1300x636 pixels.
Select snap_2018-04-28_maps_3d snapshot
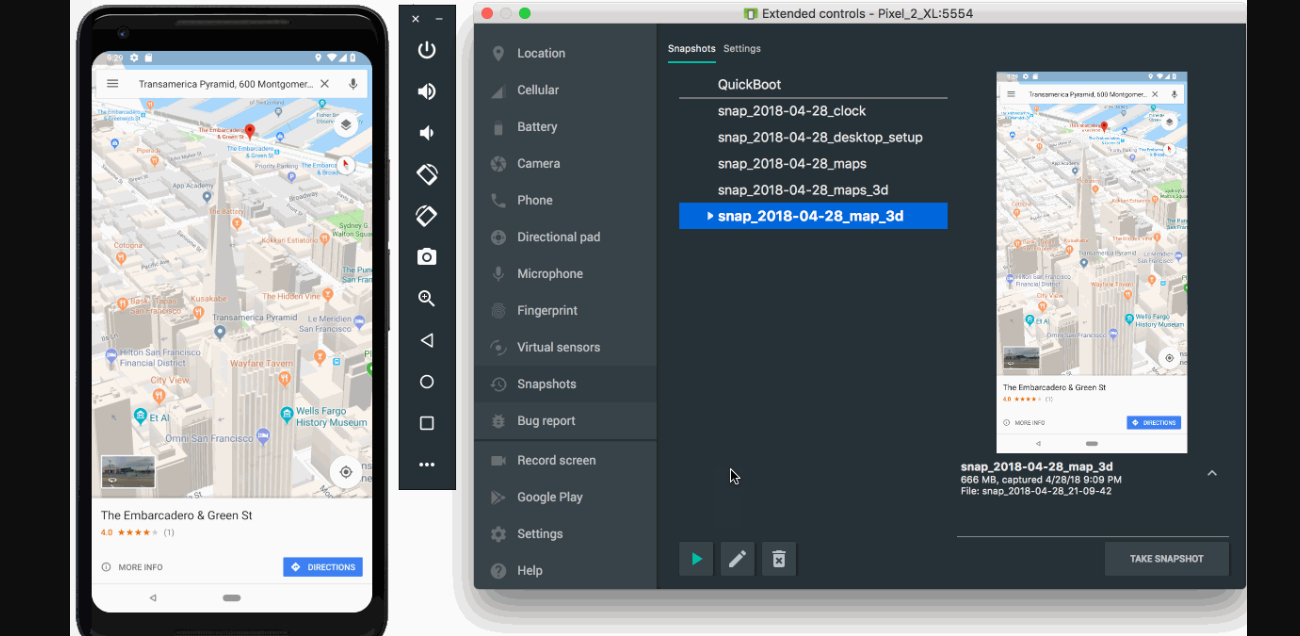(x=813, y=190)
